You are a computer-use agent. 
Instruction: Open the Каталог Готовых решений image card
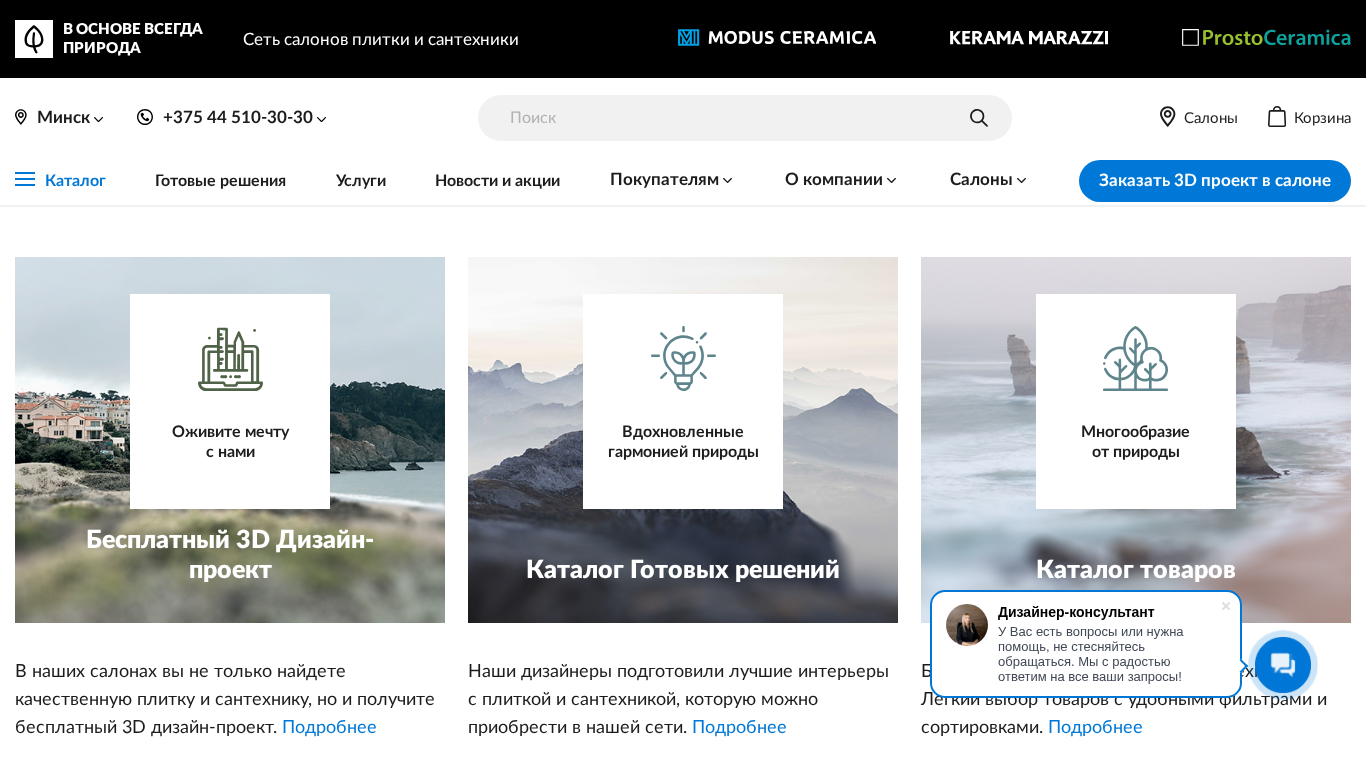pyautogui.click(x=683, y=440)
